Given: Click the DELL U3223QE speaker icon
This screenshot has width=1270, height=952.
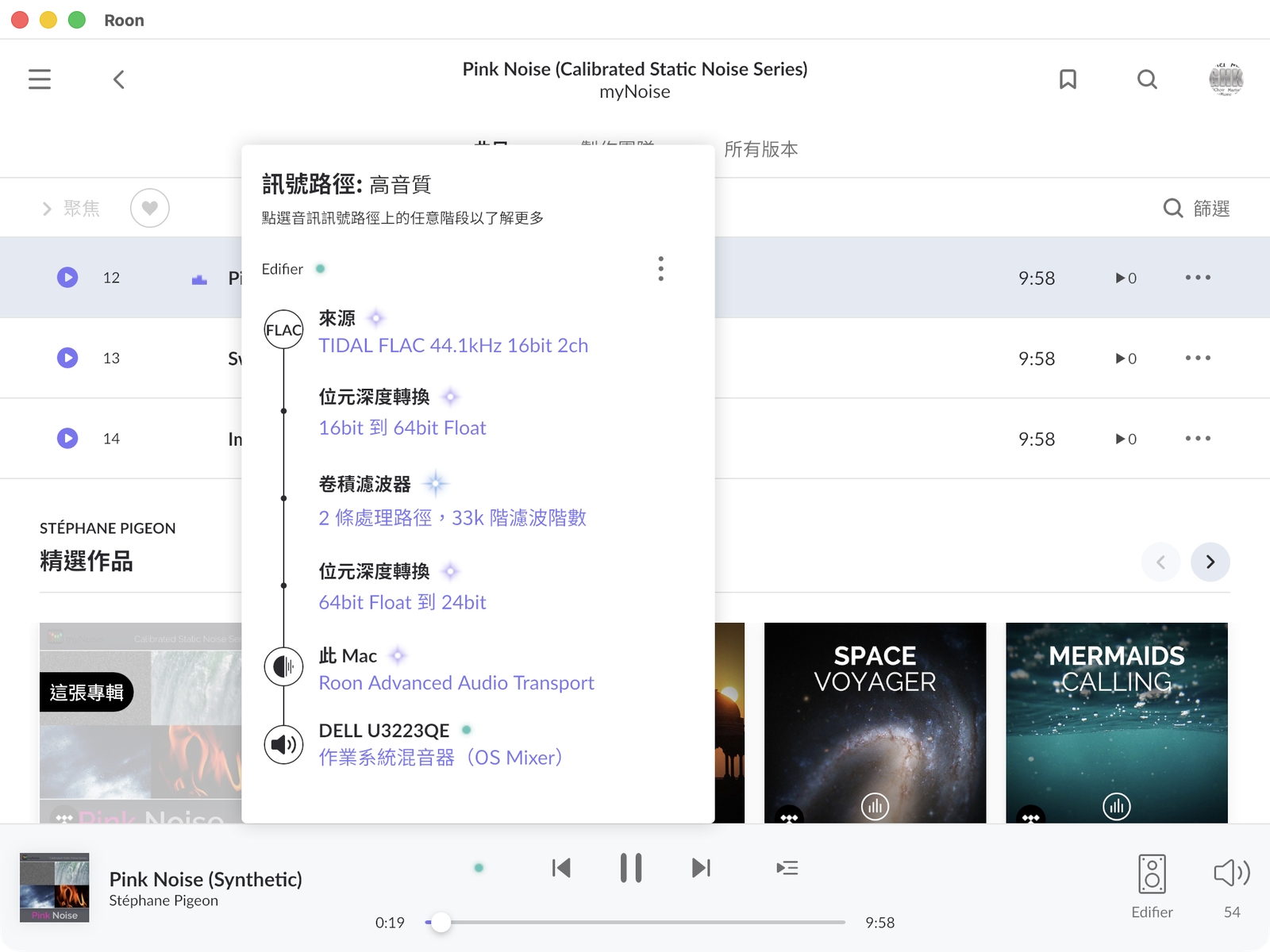Looking at the screenshot, I should coord(283,744).
